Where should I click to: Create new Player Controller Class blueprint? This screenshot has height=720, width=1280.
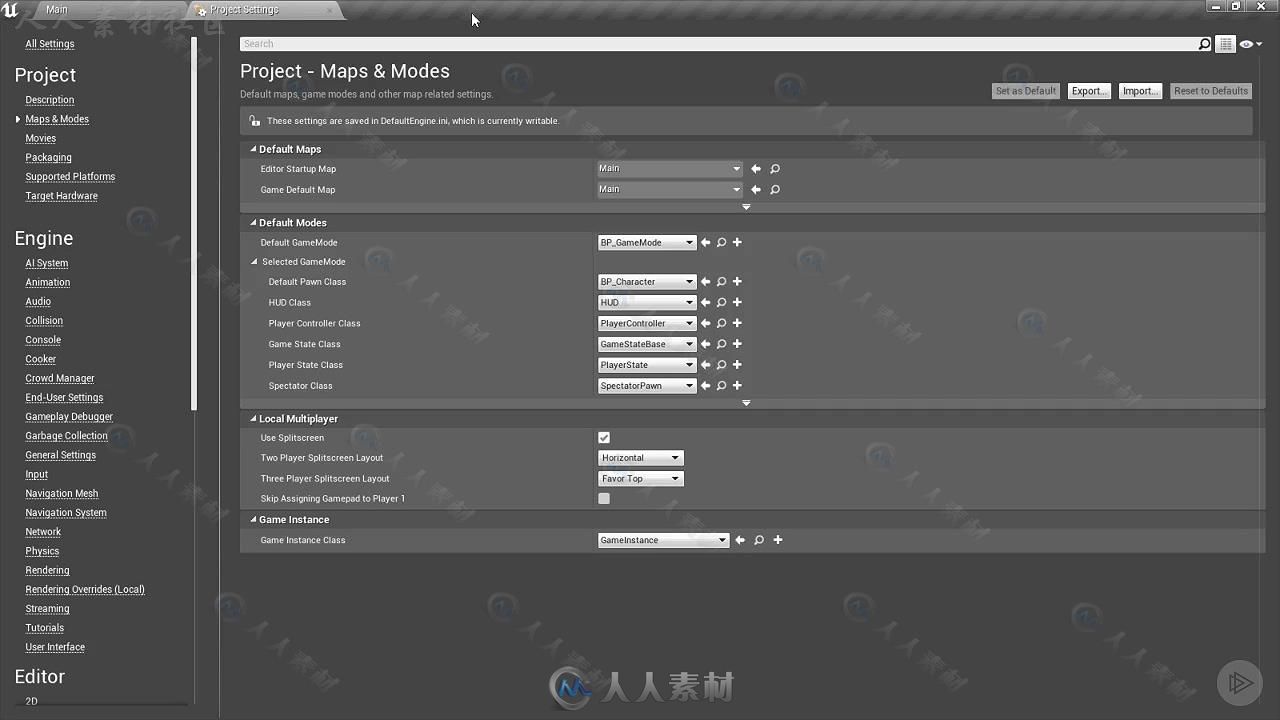(737, 324)
